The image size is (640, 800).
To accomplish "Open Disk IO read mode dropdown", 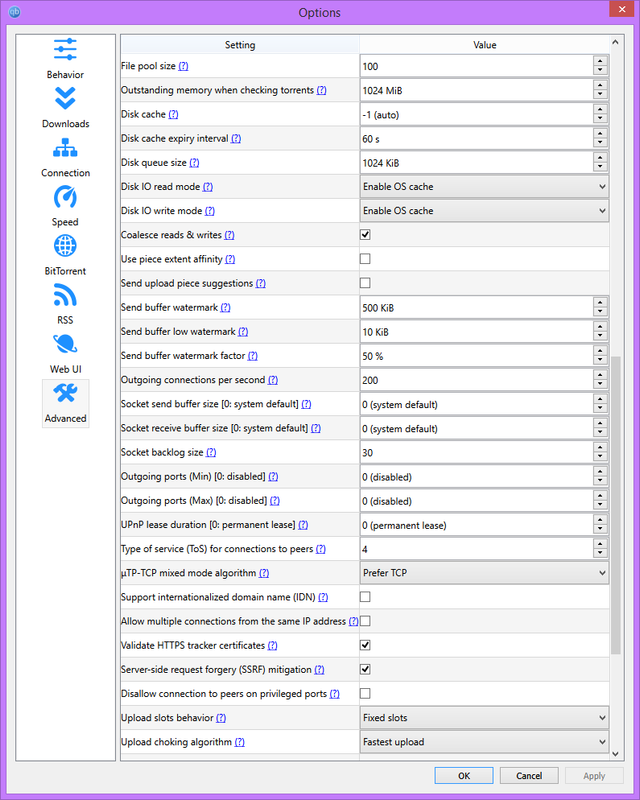I will coord(484,187).
